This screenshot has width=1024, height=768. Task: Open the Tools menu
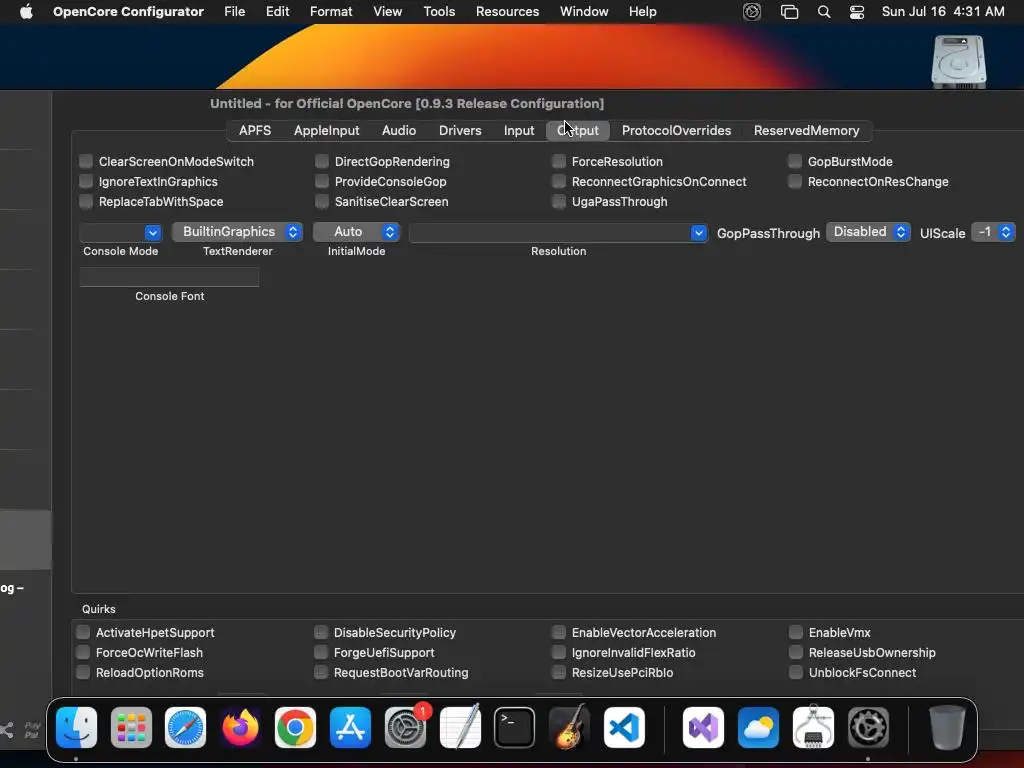click(x=439, y=12)
